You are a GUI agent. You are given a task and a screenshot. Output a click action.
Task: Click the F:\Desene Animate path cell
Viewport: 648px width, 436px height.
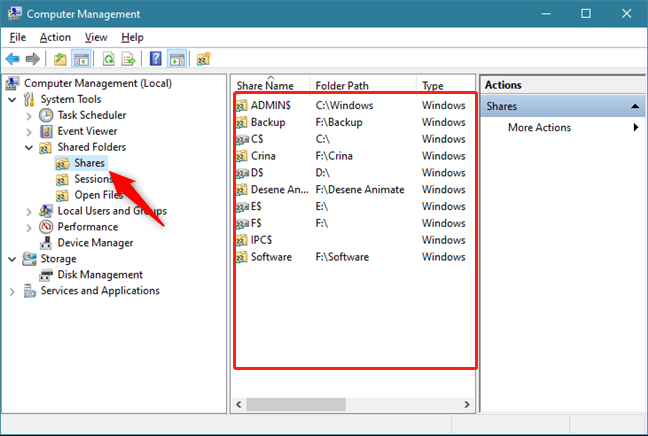click(x=360, y=190)
